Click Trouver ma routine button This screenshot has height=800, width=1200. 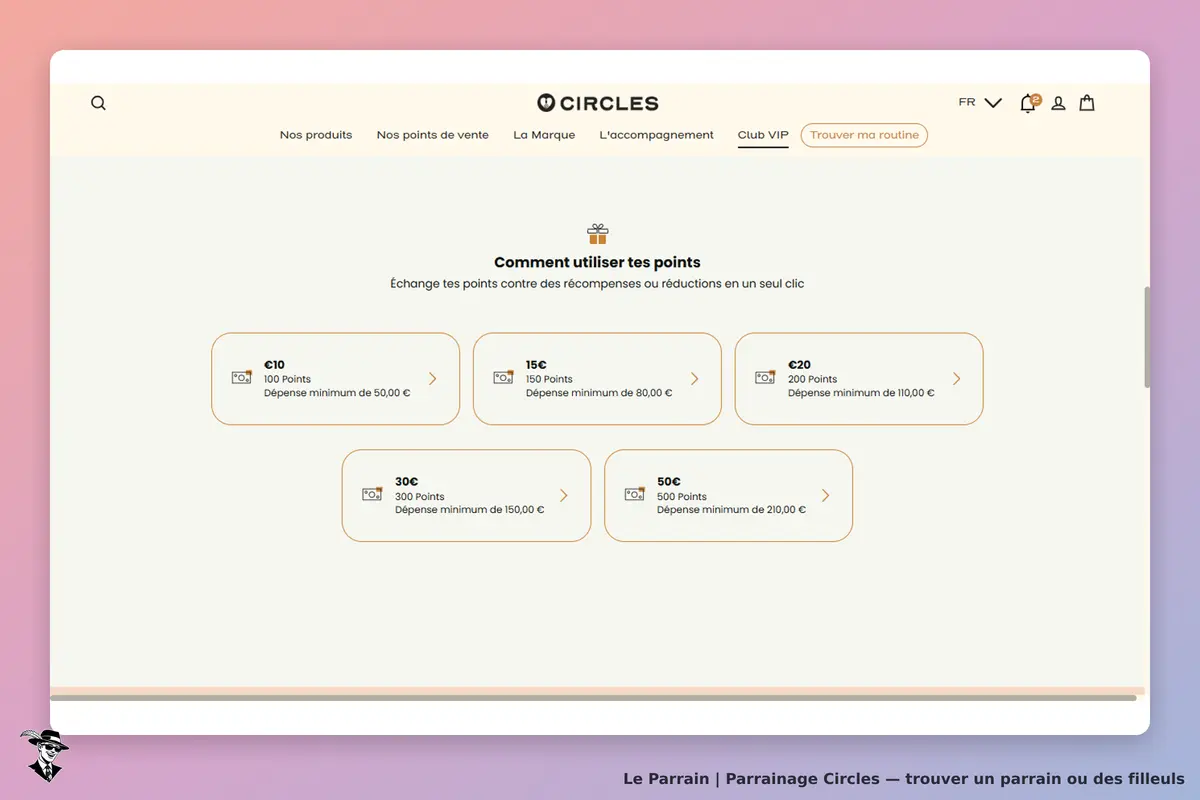point(864,135)
